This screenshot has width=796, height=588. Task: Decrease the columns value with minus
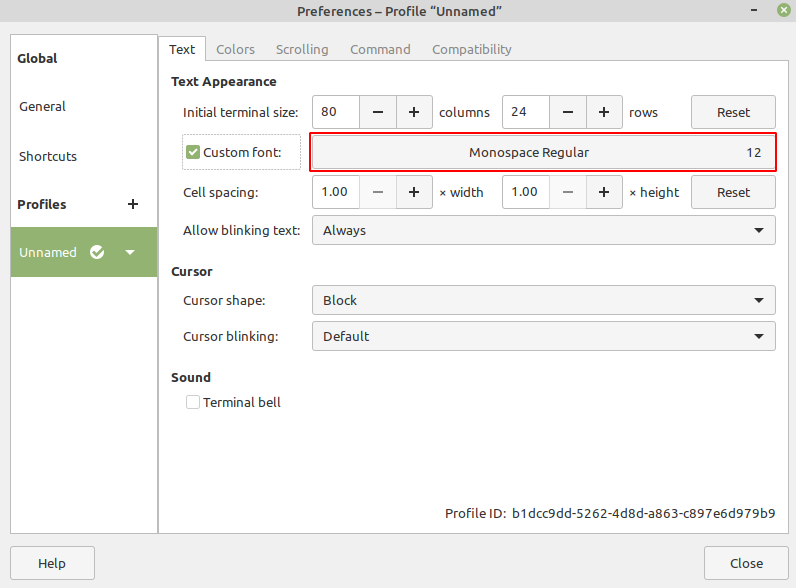[378, 113]
